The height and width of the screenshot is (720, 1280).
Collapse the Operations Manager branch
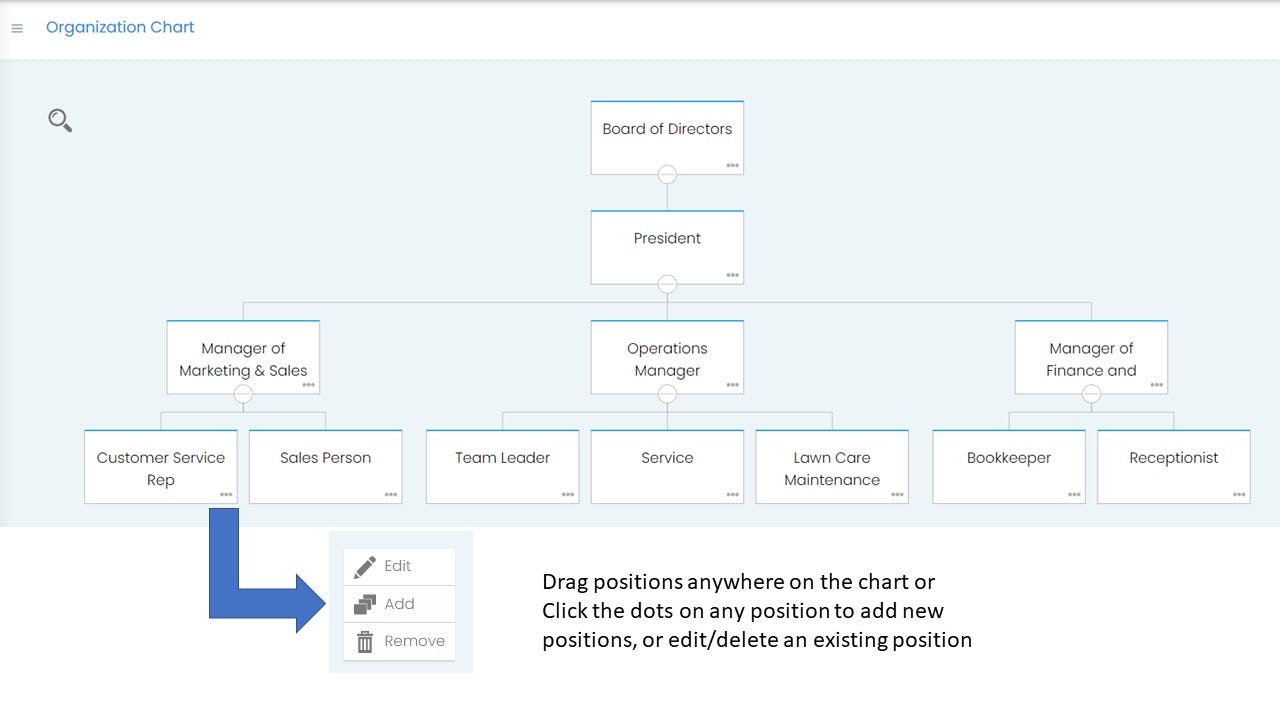(667, 394)
